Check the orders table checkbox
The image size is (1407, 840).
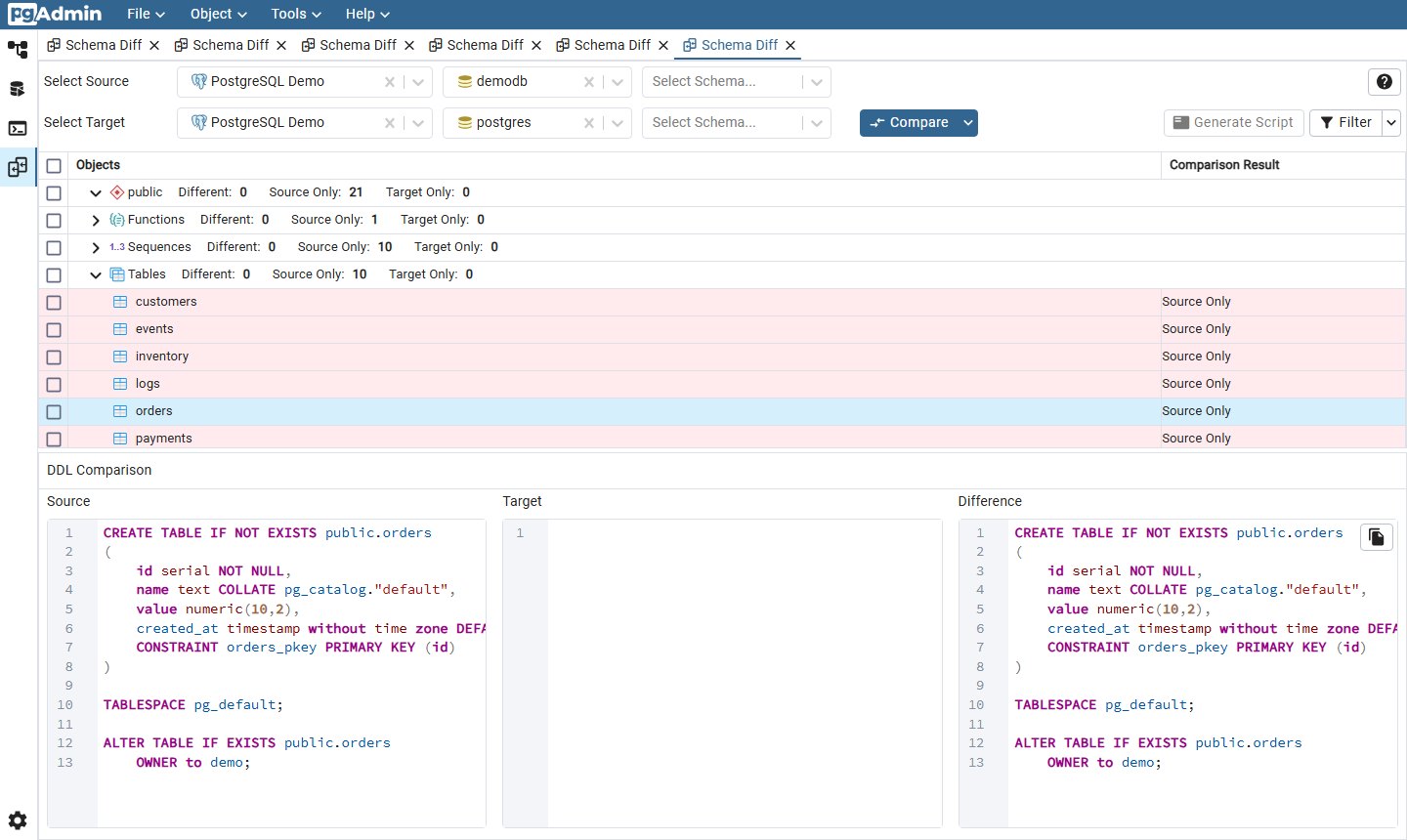54,412
